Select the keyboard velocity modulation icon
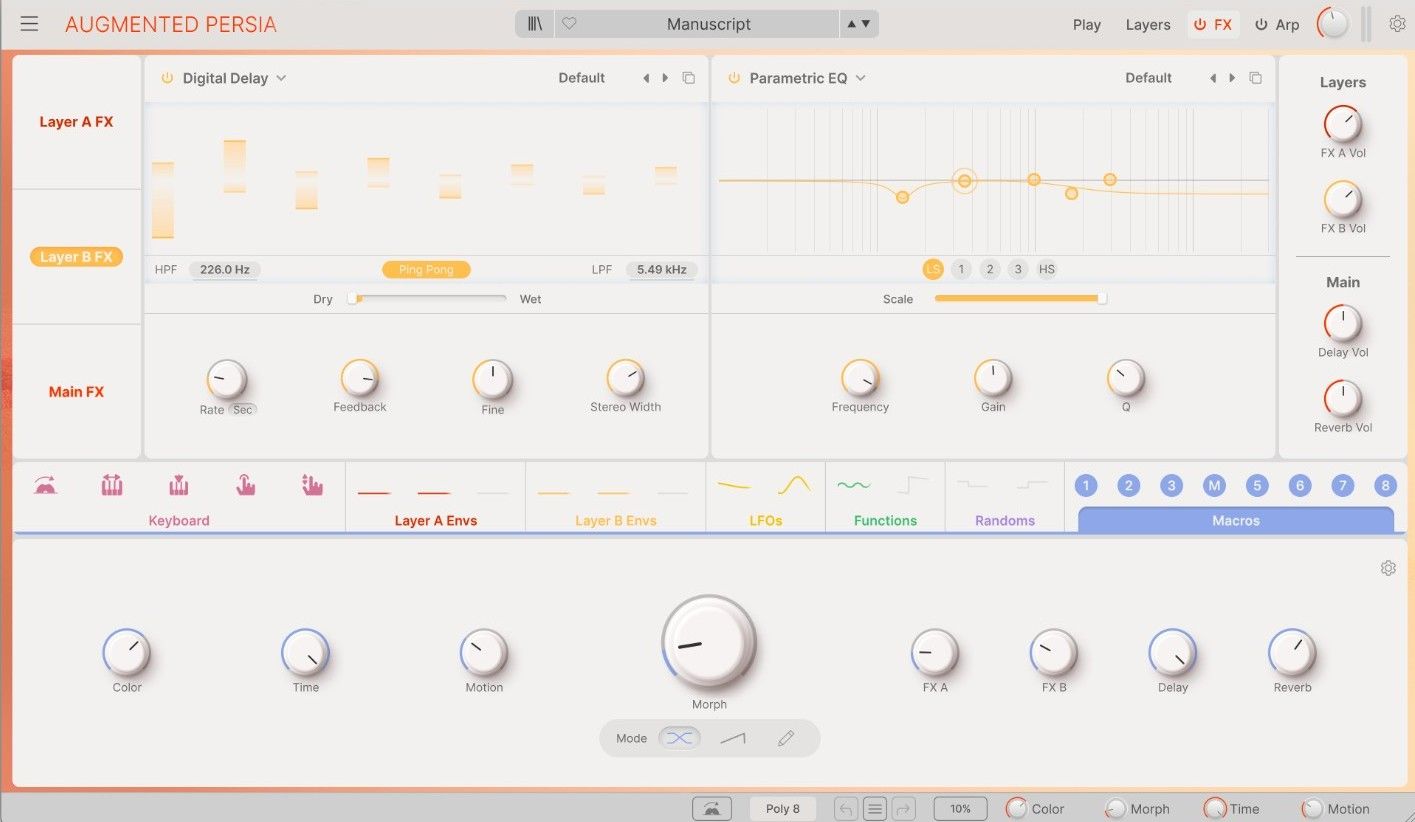This screenshot has height=822, width=1415. click(x=178, y=485)
